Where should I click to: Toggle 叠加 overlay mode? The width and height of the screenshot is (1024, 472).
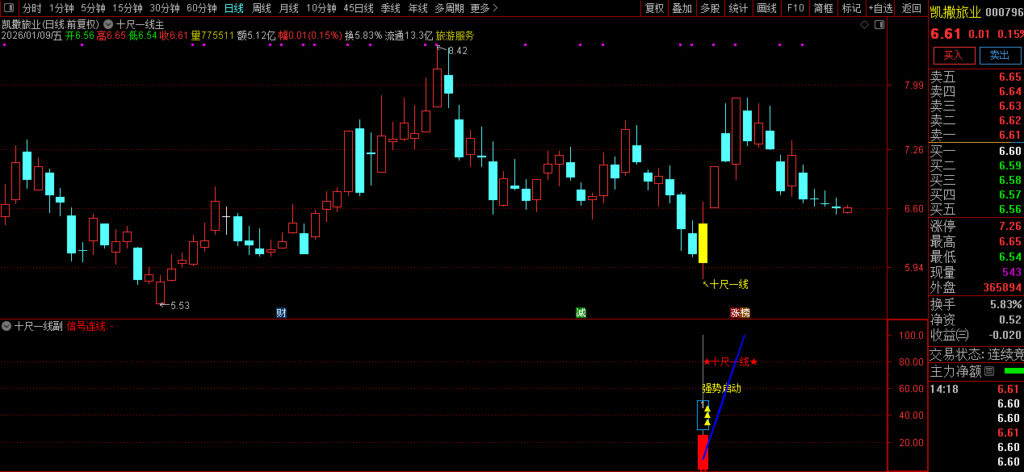tap(681, 8)
